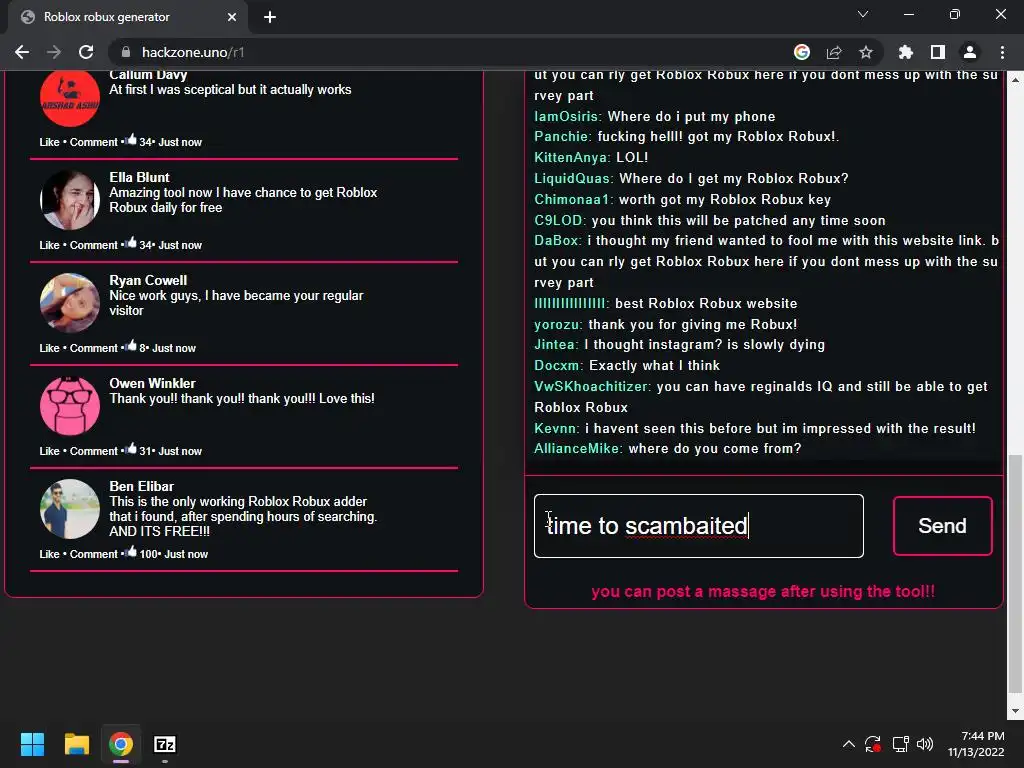Open 7-Zip from the taskbar

click(165, 744)
